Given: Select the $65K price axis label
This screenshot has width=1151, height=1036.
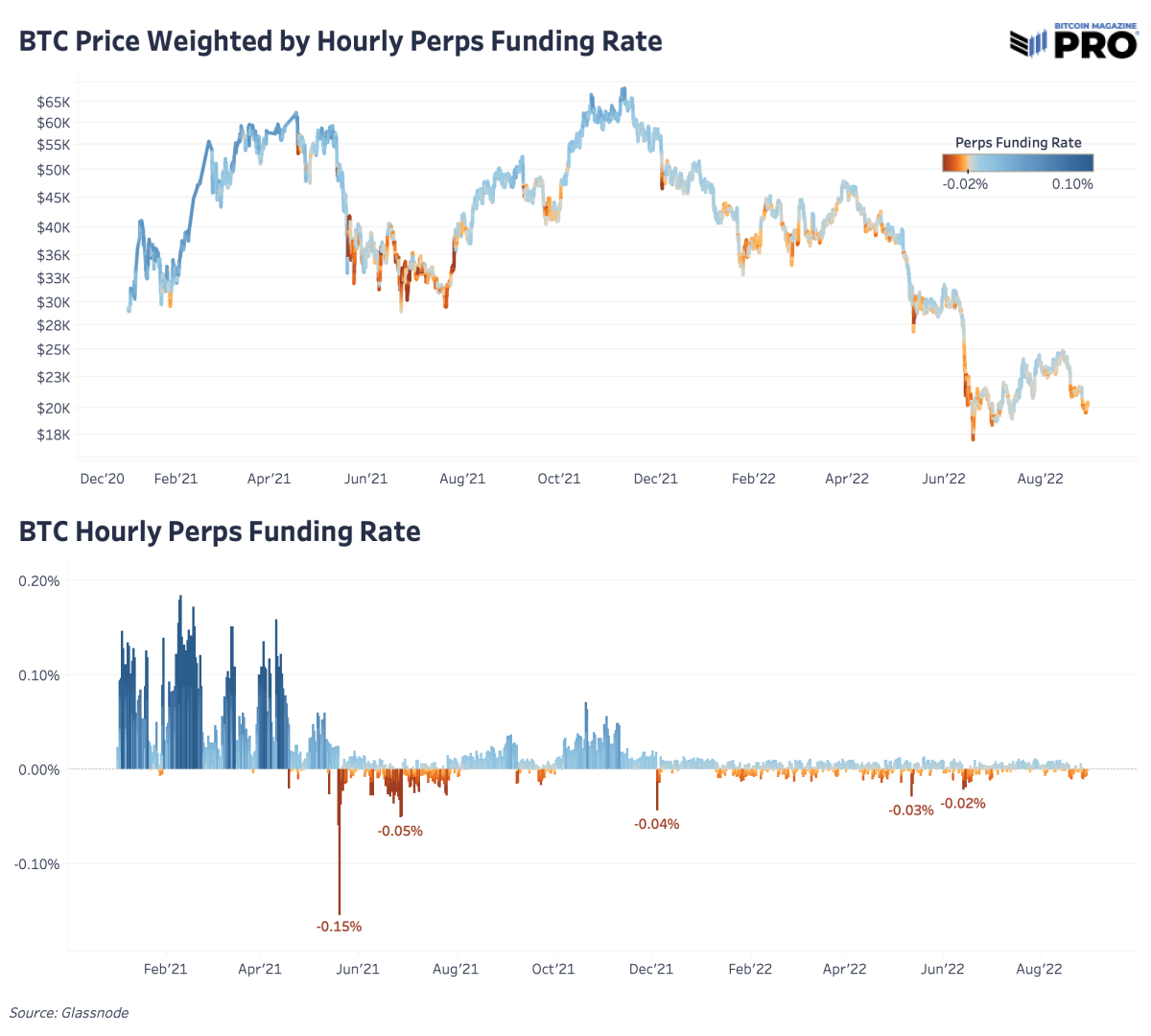Looking at the screenshot, I should [54, 102].
